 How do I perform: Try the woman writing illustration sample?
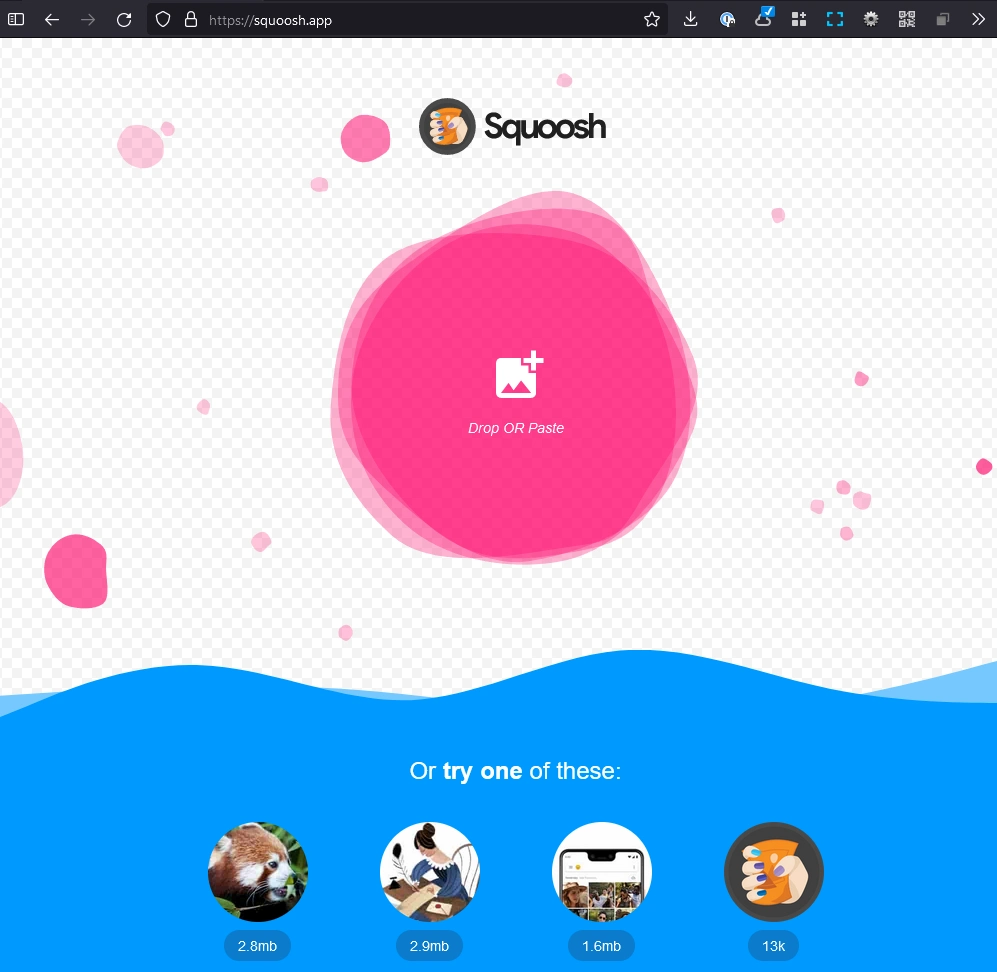click(x=430, y=872)
